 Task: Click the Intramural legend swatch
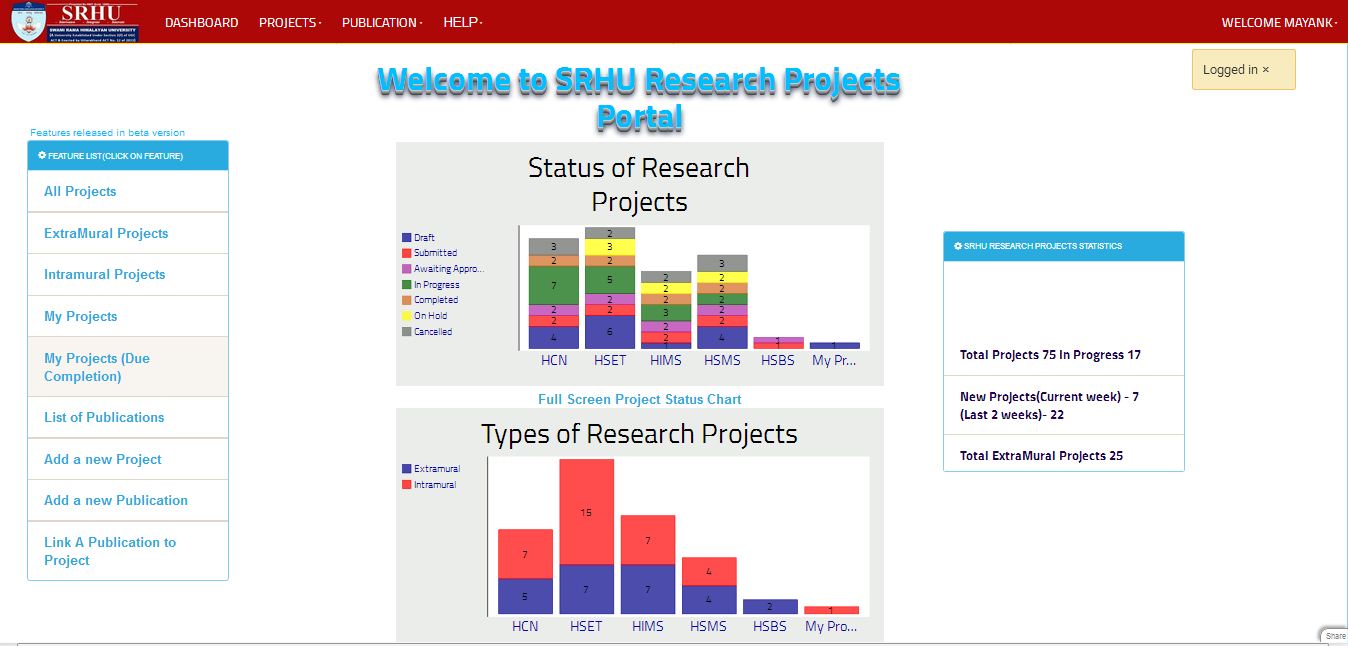(x=406, y=485)
